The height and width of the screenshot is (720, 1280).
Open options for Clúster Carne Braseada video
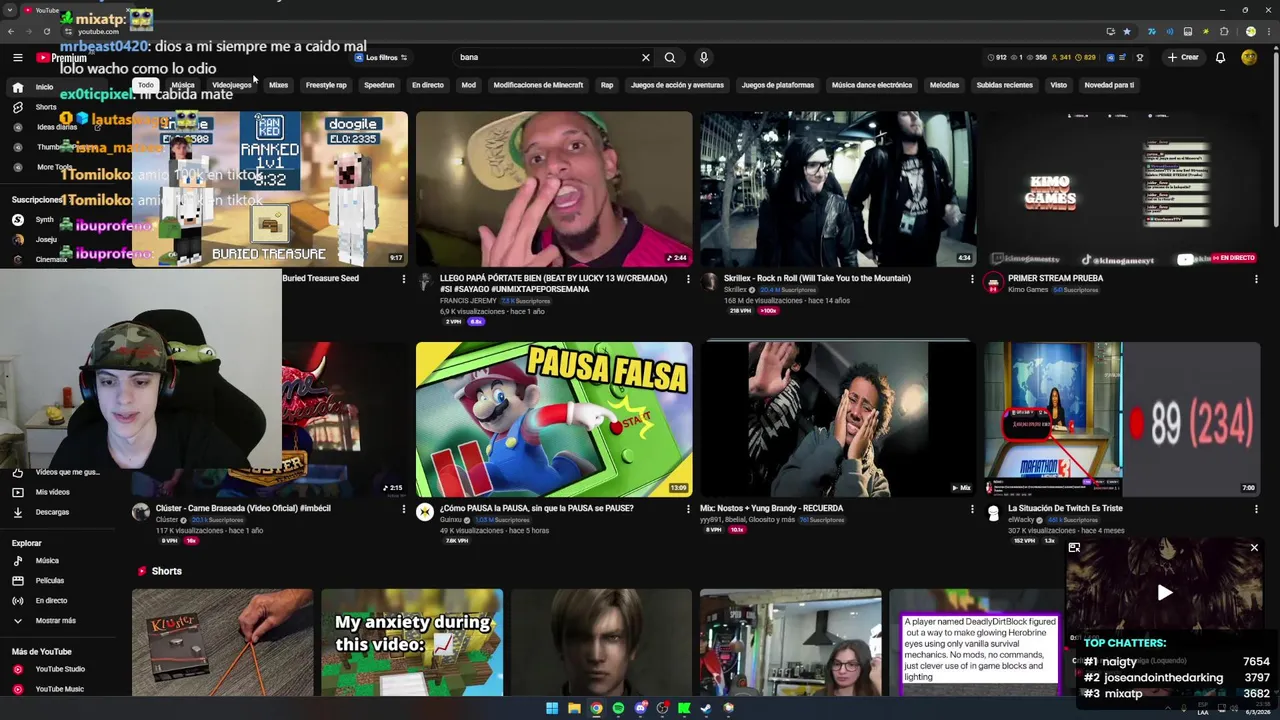tap(404, 509)
